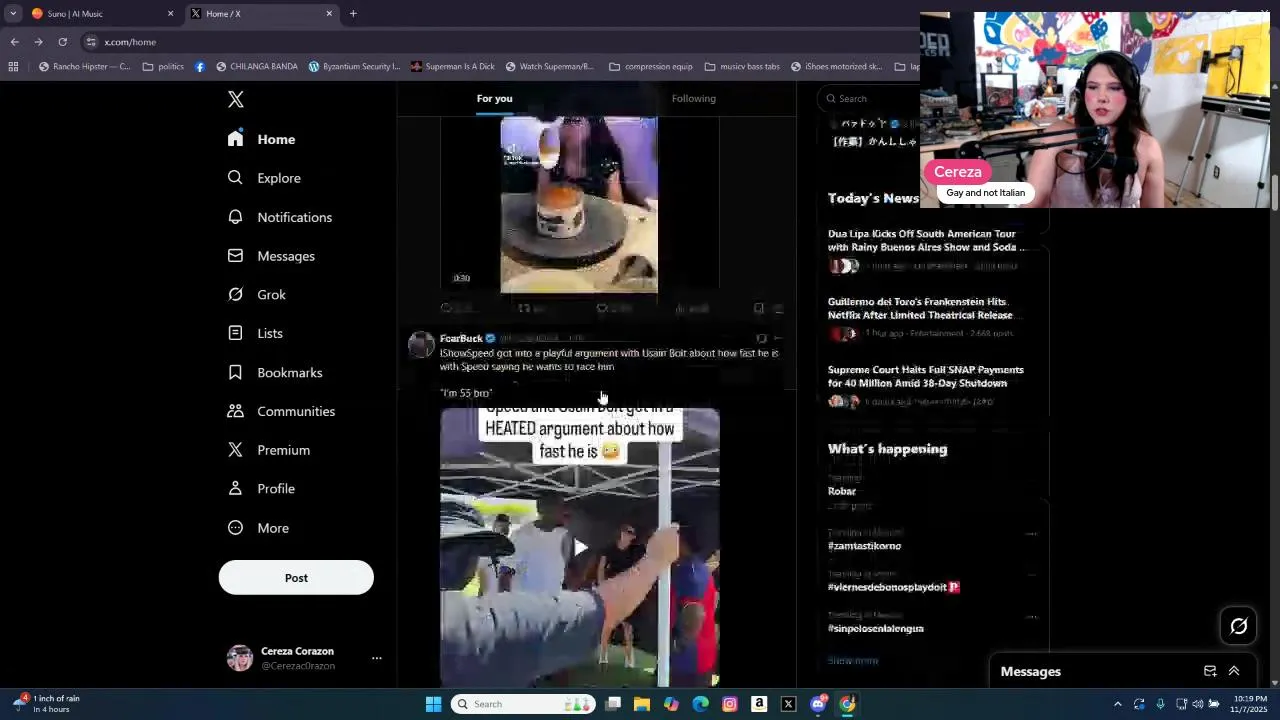Image resolution: width=1280 pixels, height=720 pixels.
Task: Open Notifications in the sidebar
Action: pos(279,217)
